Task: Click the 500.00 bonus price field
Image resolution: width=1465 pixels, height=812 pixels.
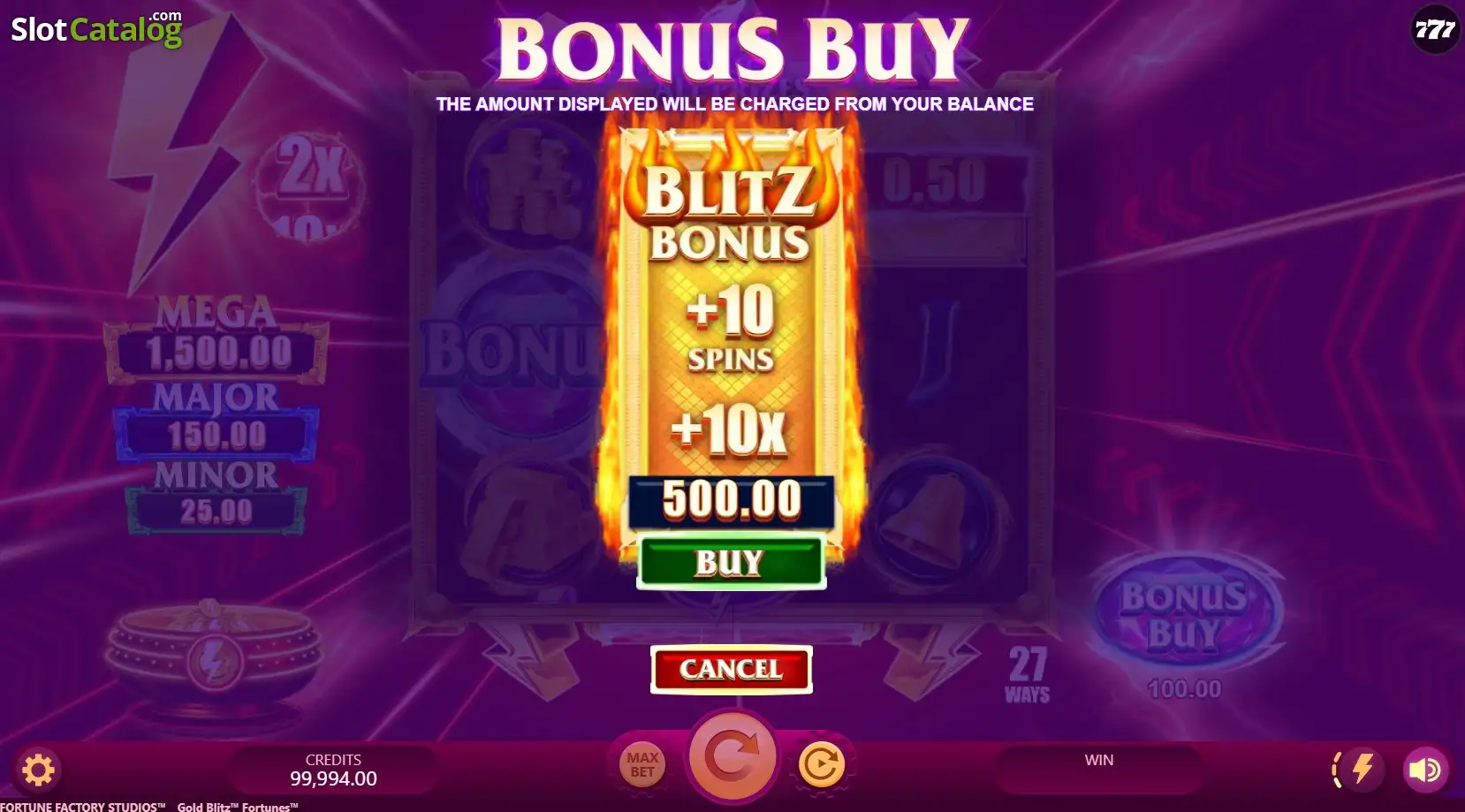Action: point(731,499)
